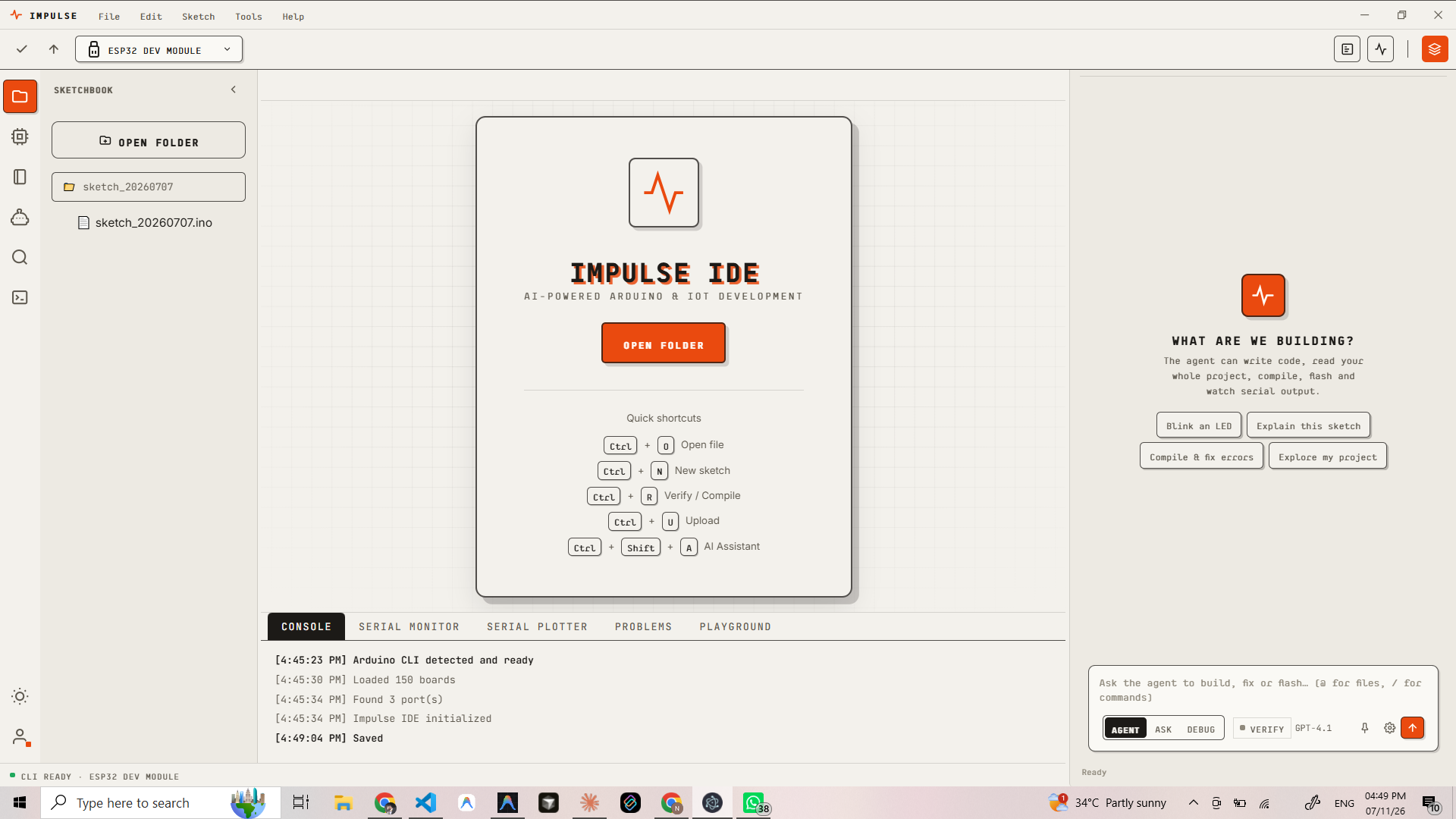The image size is (1456, 819).
Task: Click the agent panel pulse logo icon
Action: coord(1263,295)
